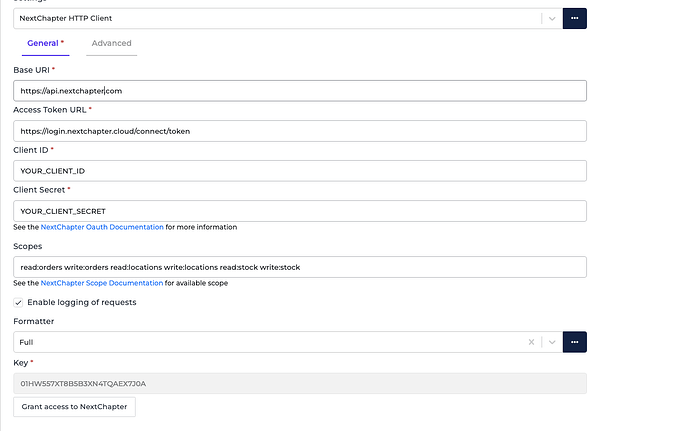Viewport: 690px width, 431px height.
Task: Click the Client ID input field
Action: pos(300,171)
